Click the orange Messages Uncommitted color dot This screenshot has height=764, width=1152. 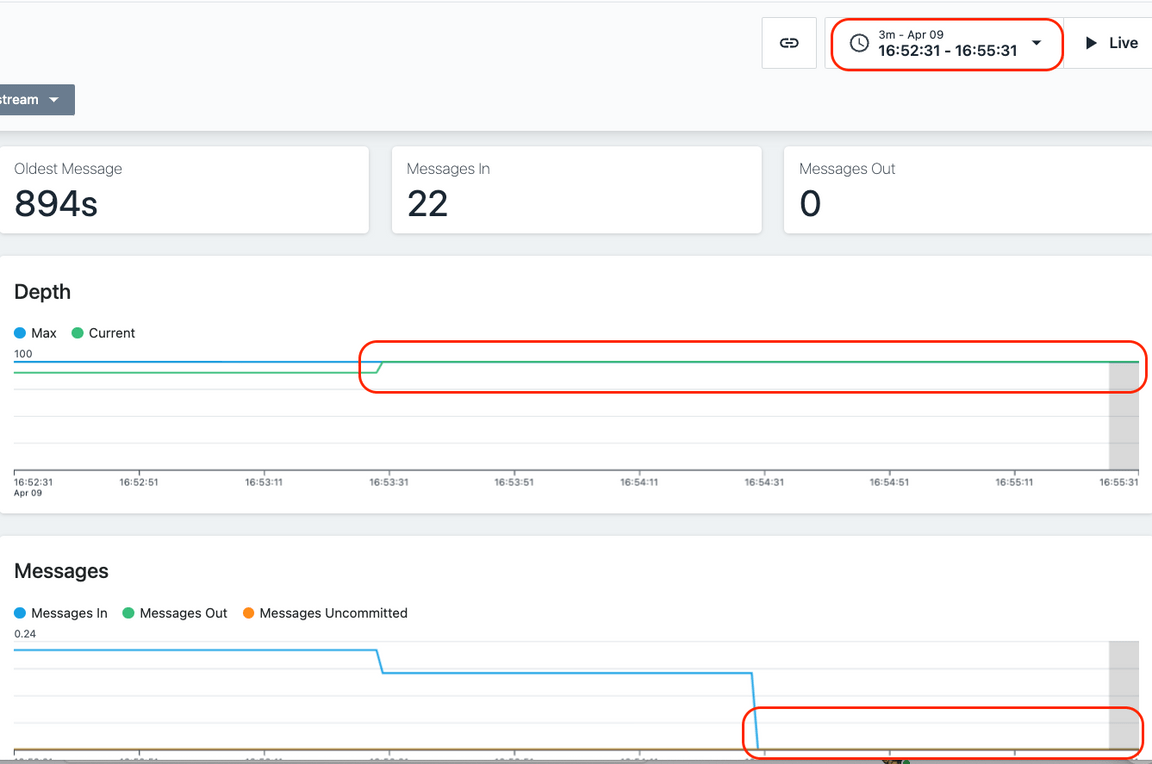click(x=248, y=613)
